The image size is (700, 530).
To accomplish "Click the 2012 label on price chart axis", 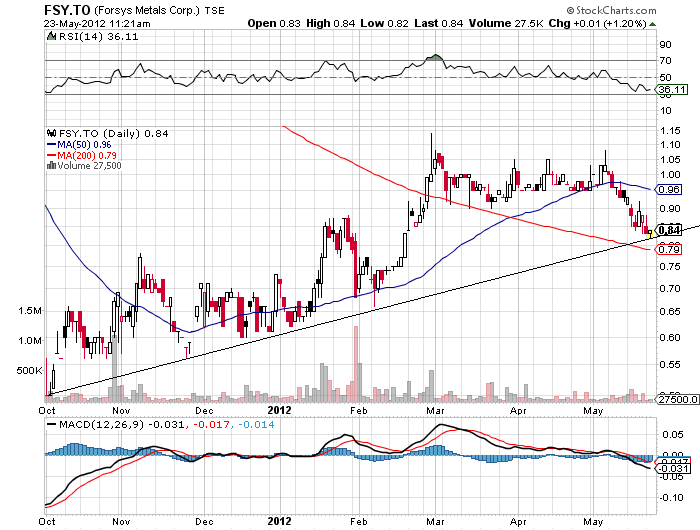I will click(279, 410).
